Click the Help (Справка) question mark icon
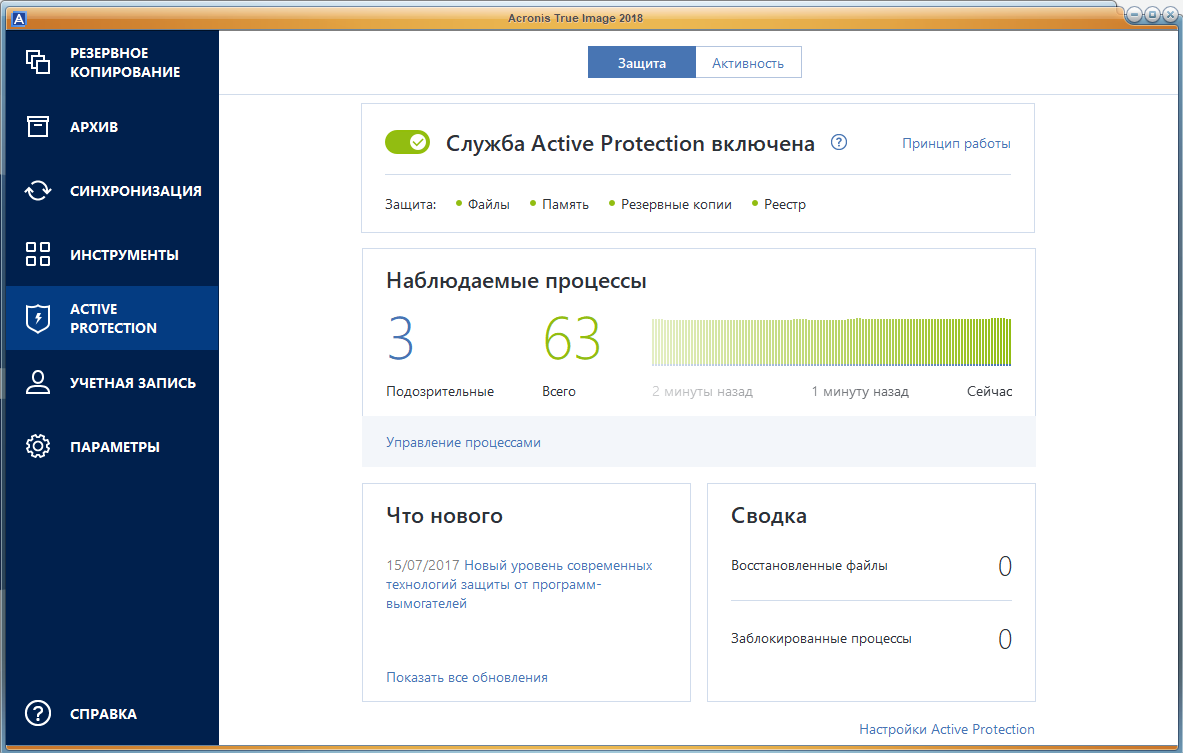Screen dimensions: 1183x753 38,714
